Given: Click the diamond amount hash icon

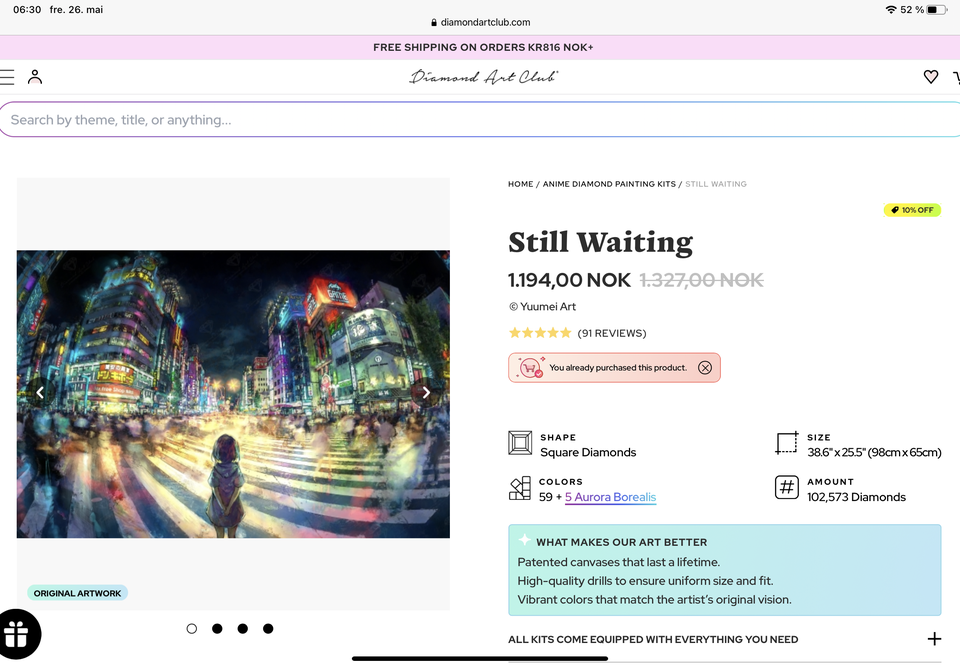Looking at the screenshot, I should (x=787, y=488).
